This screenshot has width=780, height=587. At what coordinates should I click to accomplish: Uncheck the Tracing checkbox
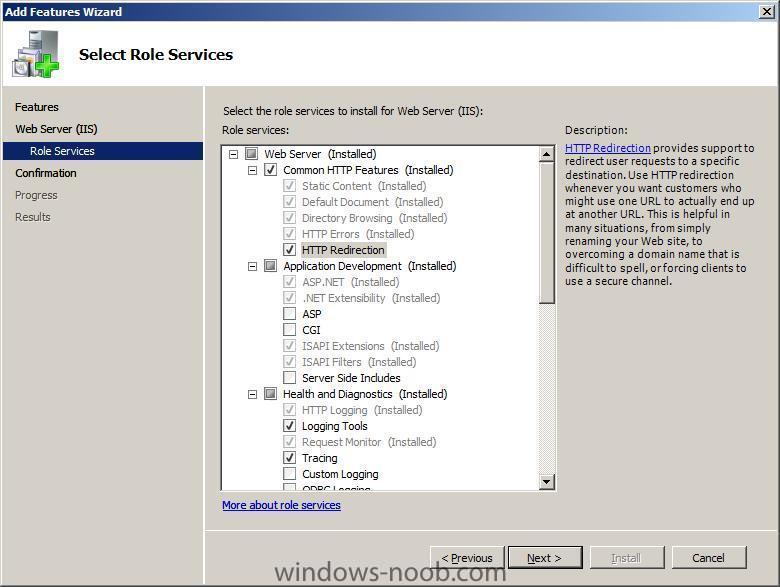(289, 458)
